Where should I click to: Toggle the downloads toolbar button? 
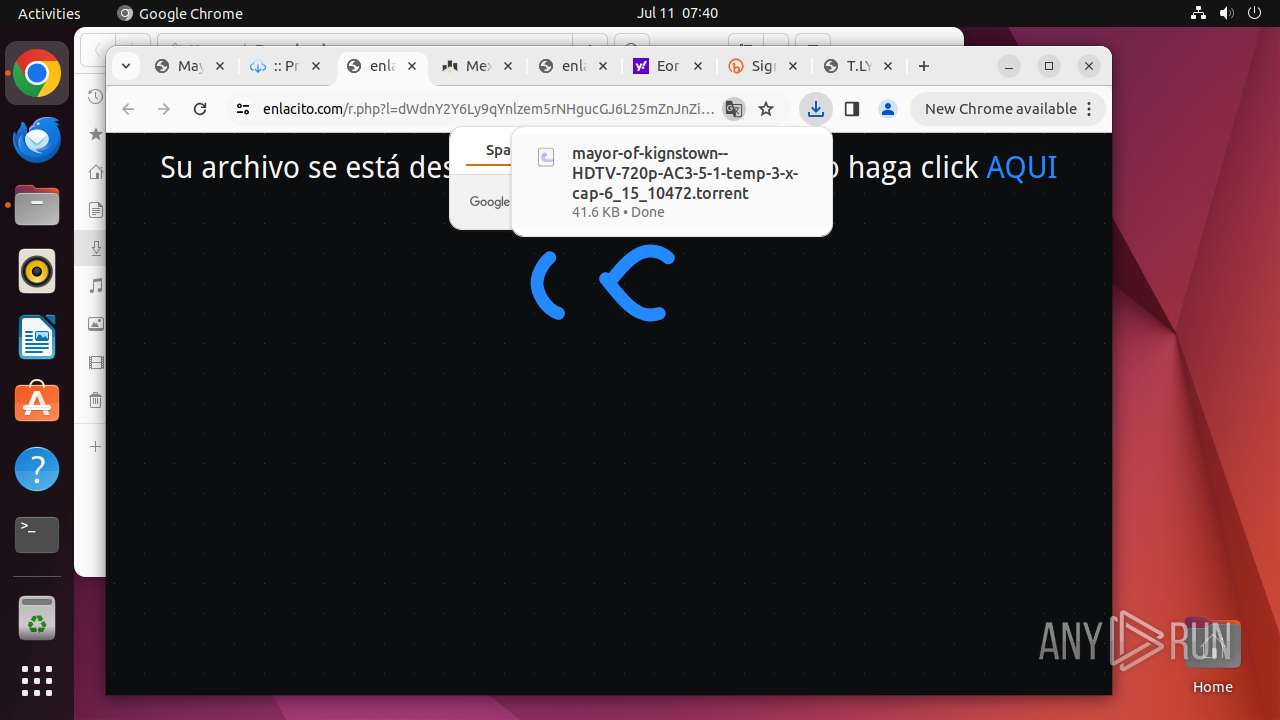816,109
